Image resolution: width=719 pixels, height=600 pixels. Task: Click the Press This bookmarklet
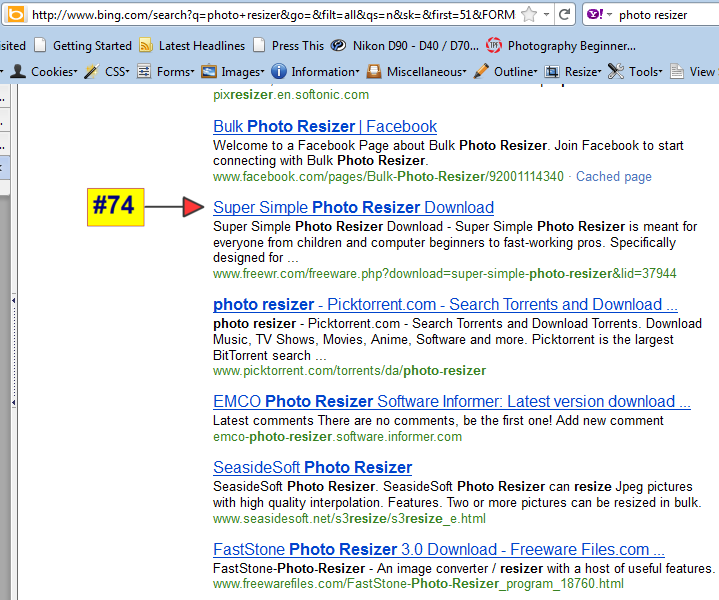[298, 46]
